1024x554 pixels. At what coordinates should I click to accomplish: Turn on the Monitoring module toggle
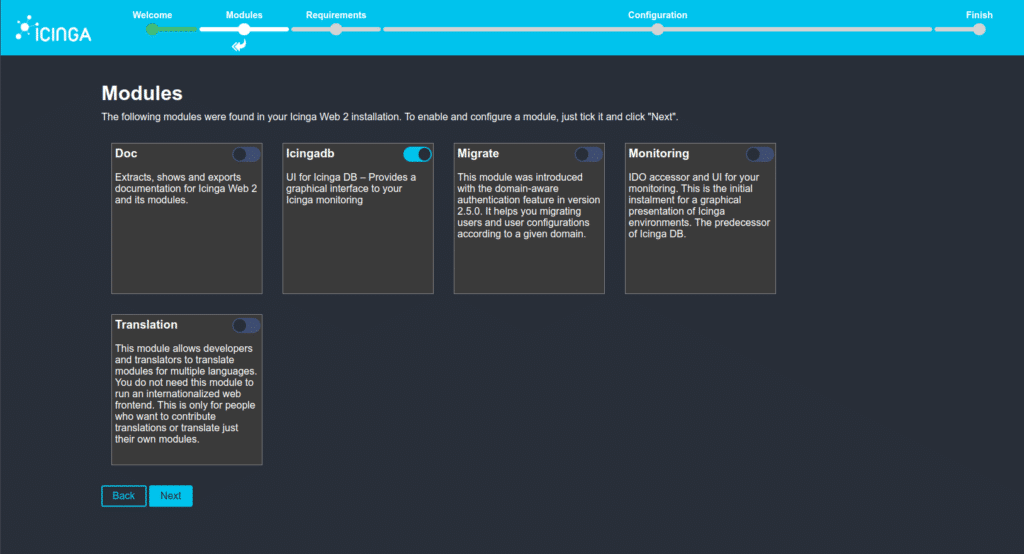(x=760, y=154)
